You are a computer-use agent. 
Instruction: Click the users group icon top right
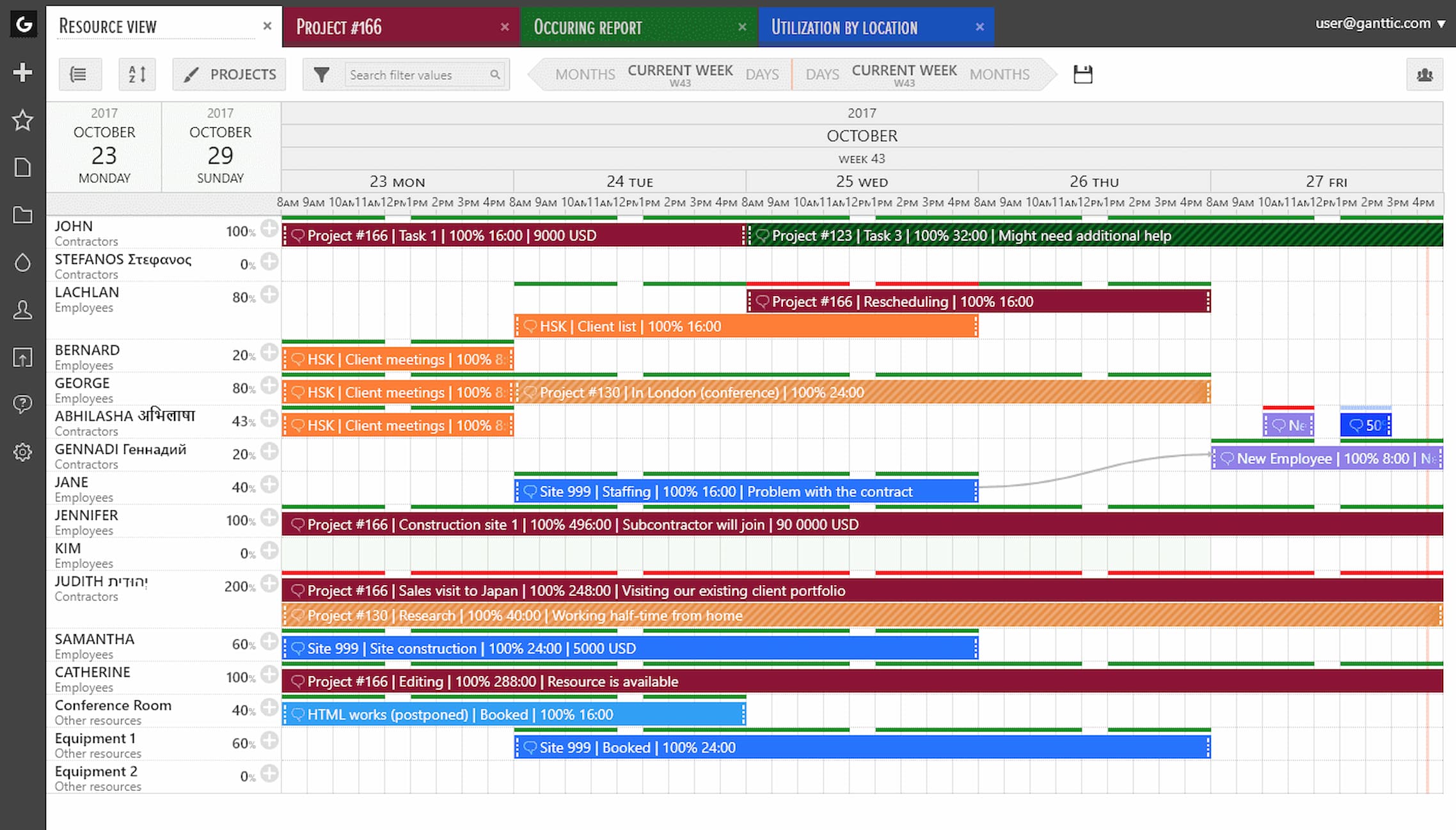point(1425,75)
